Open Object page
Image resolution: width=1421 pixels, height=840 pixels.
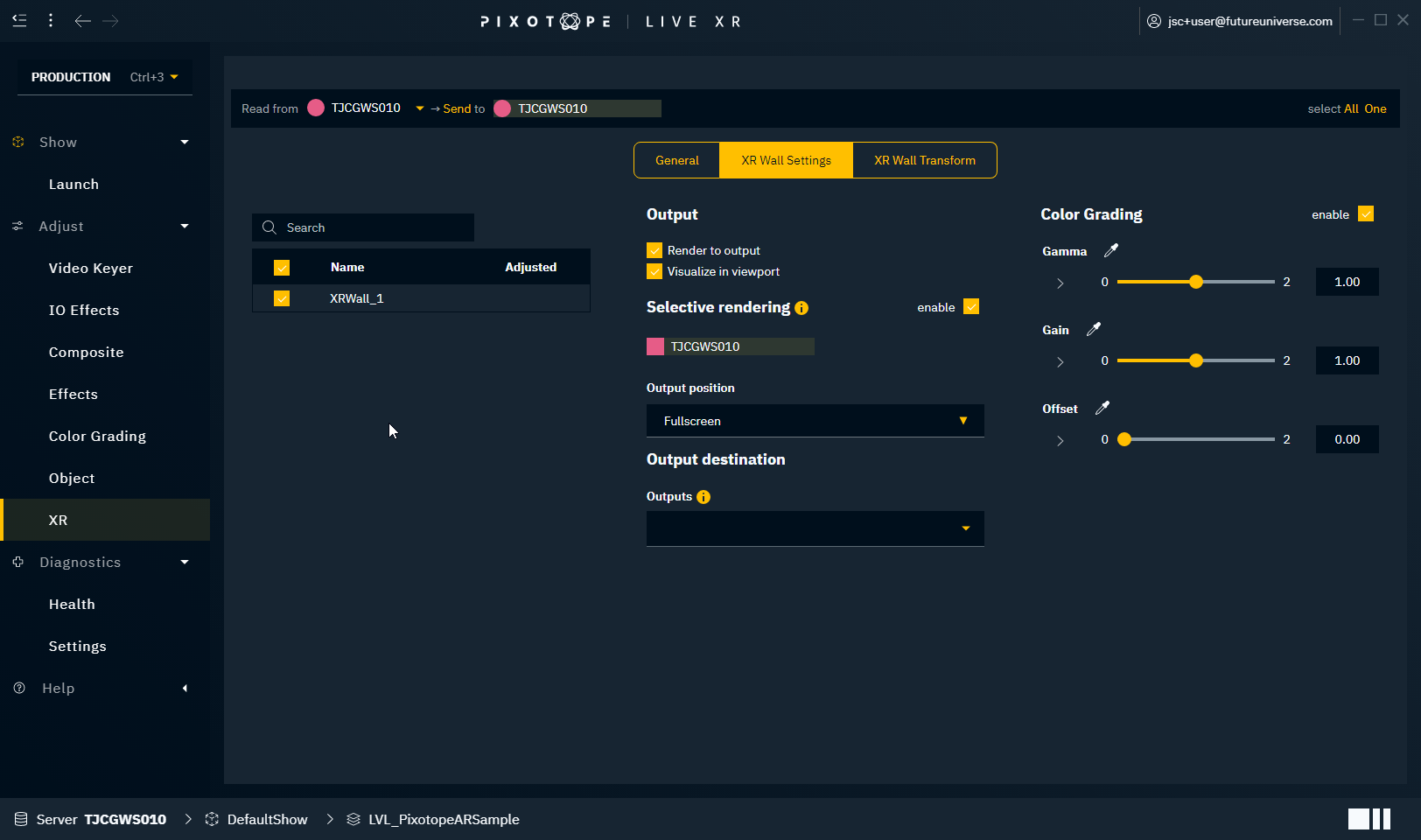tap(72, 478)
